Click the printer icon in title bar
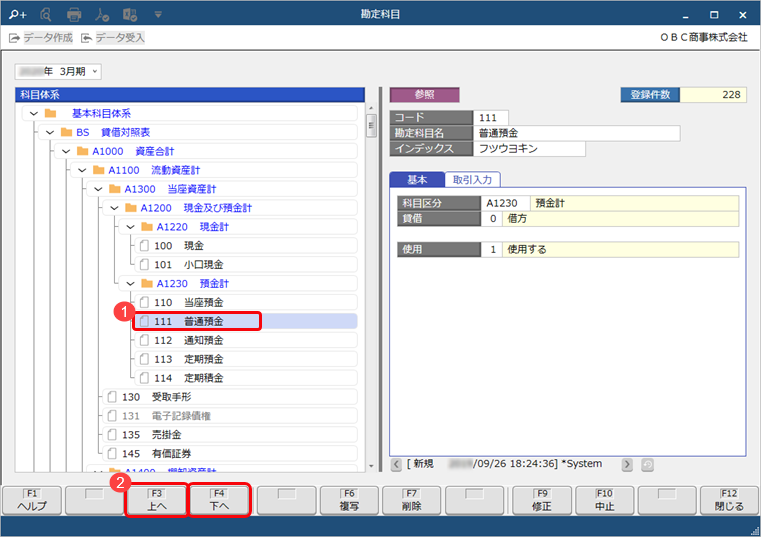Viewport: 761px width, 537px height. [74, 15]
